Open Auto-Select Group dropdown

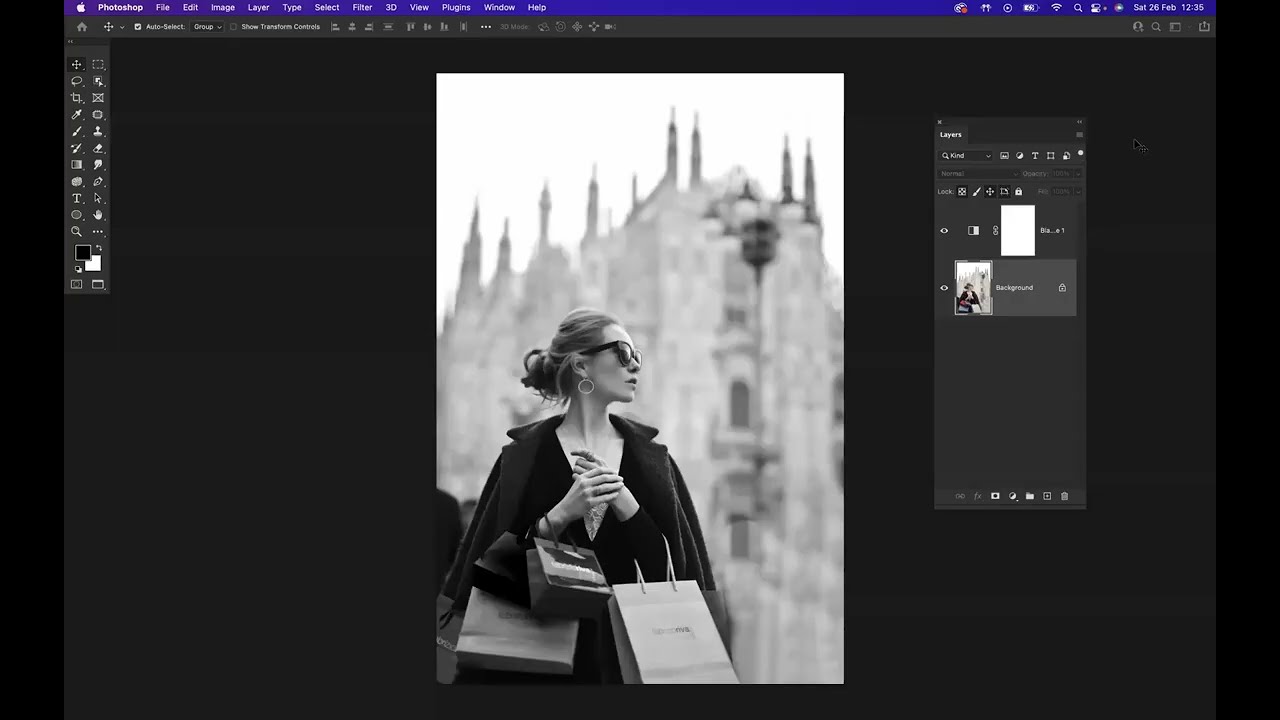[x=207, y=27]
